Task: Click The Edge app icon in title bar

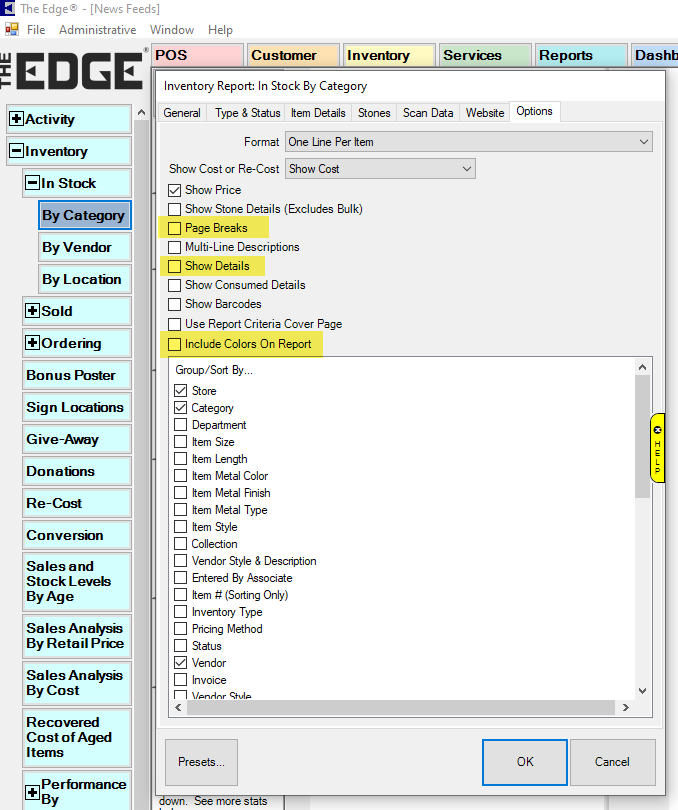Action: pos(9,8)
